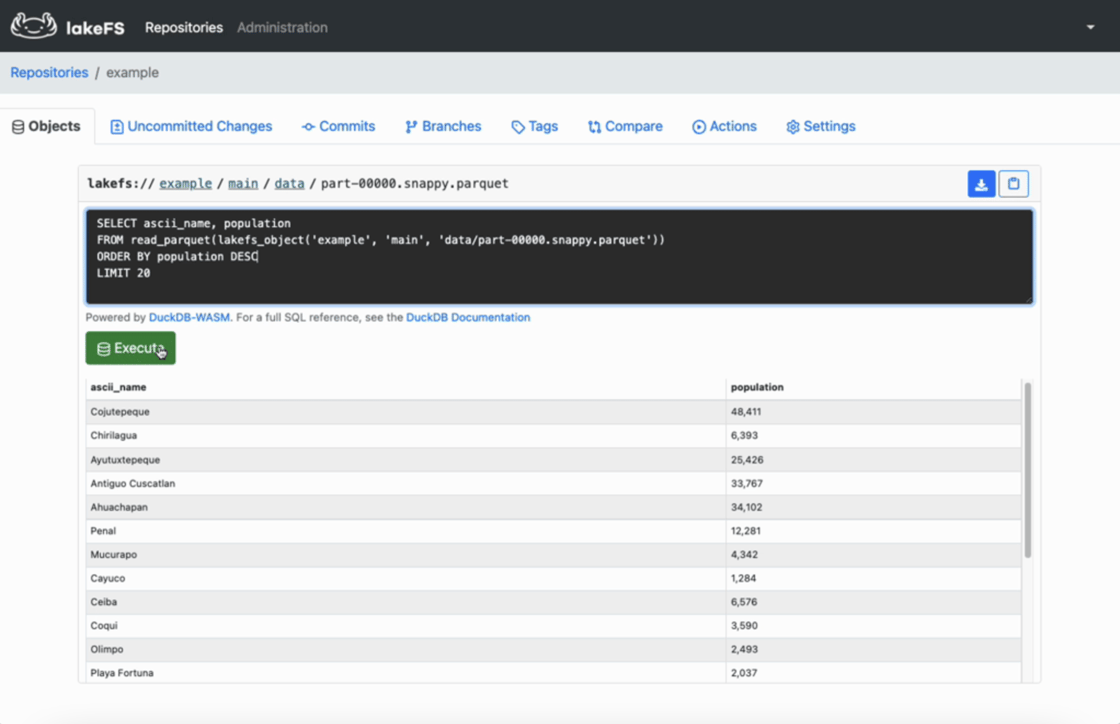Select the Antiguo Cuscatlan name cell

(406, 483)
